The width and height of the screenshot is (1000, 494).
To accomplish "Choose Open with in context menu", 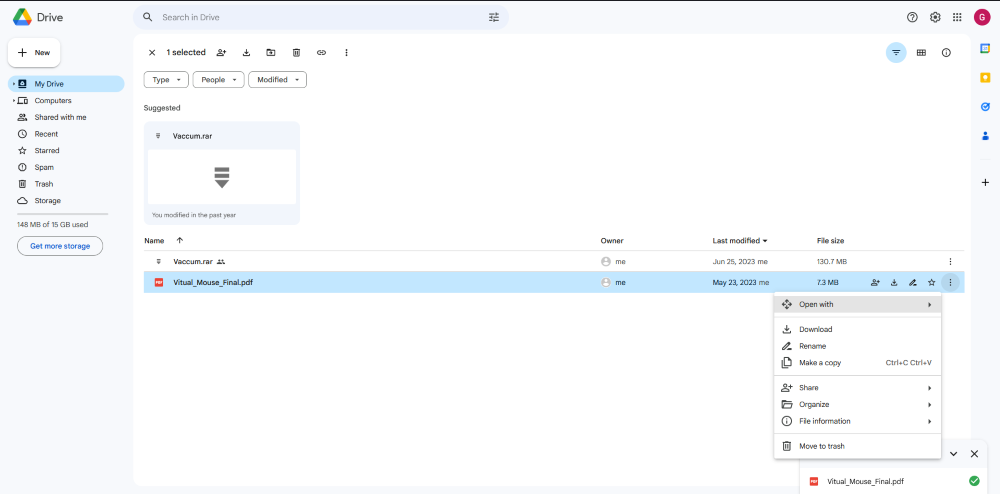I will [857, 305].
